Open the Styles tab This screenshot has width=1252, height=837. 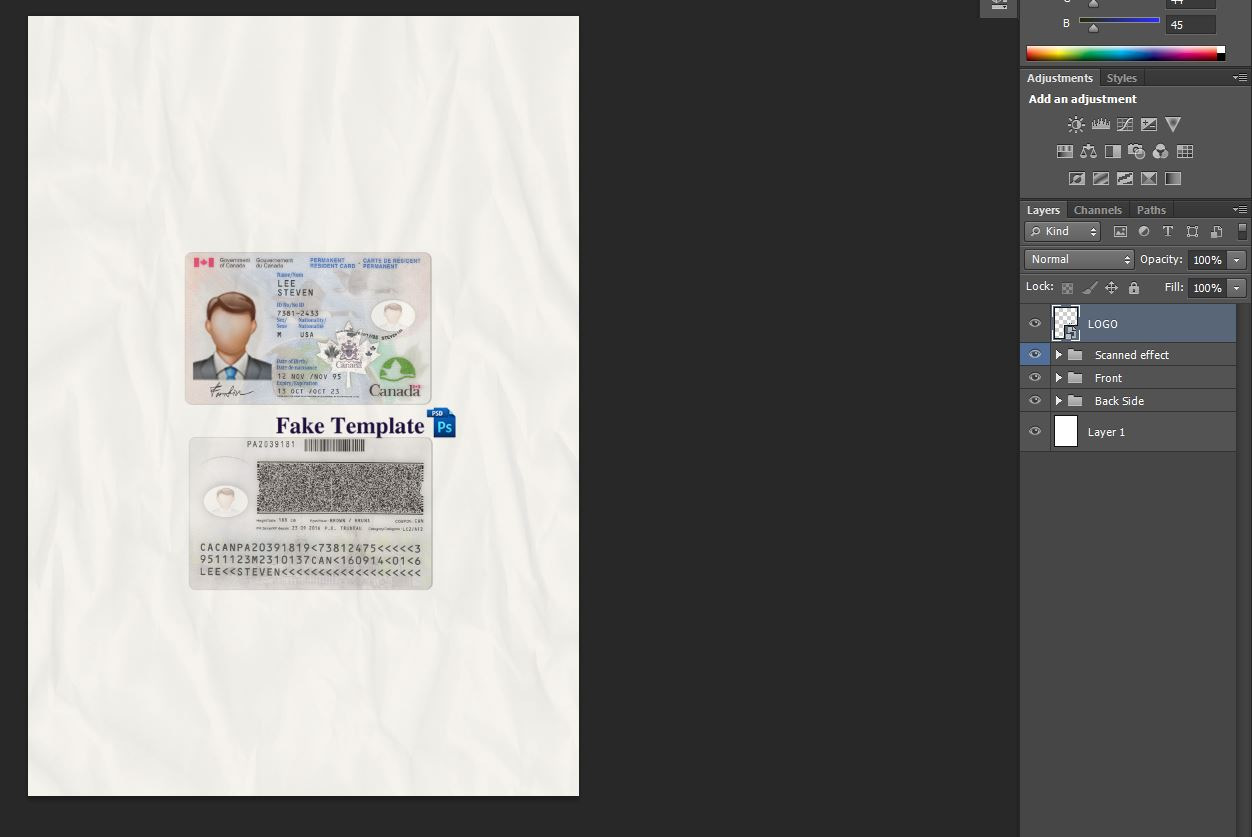(x=1121, y=78)
